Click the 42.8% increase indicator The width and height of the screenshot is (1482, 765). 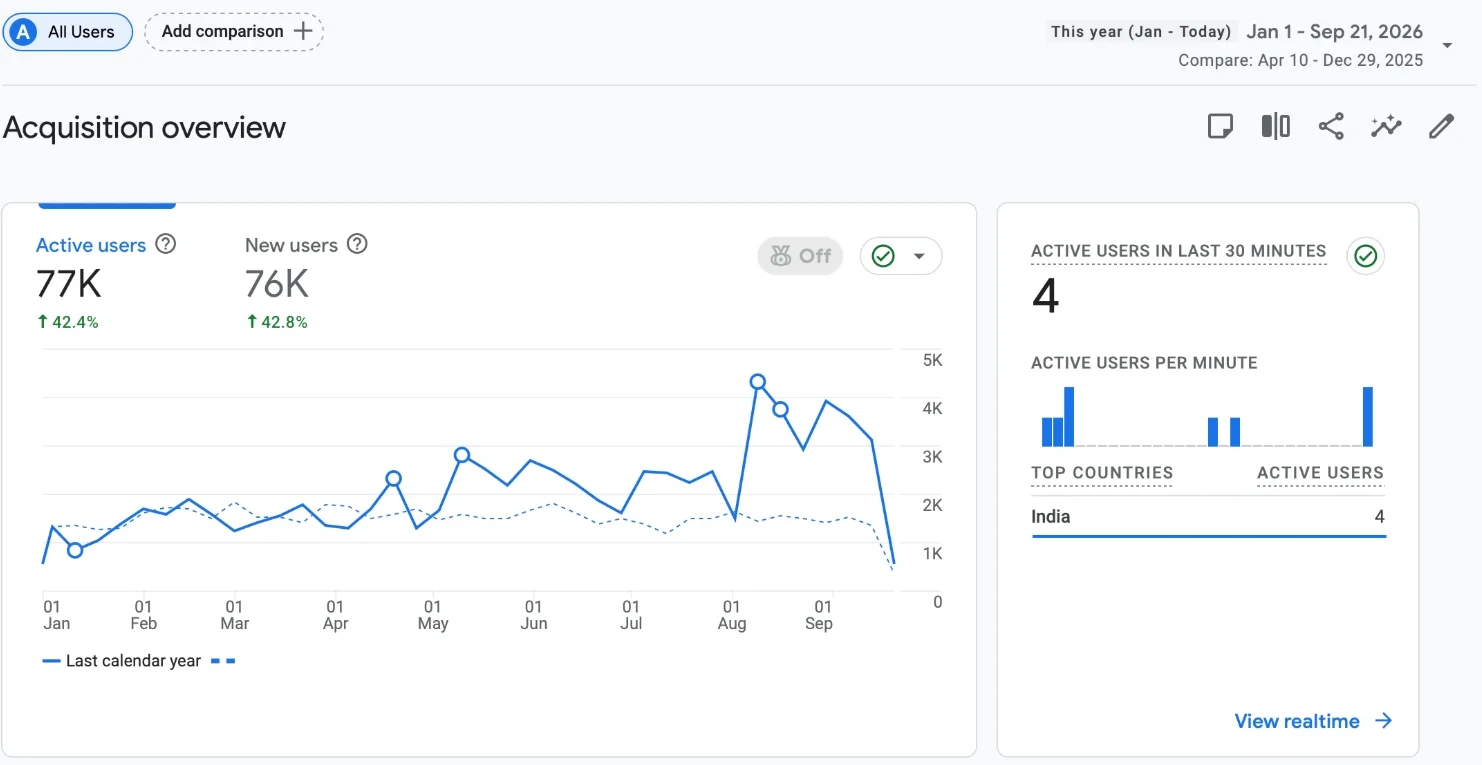click(277, 322)
